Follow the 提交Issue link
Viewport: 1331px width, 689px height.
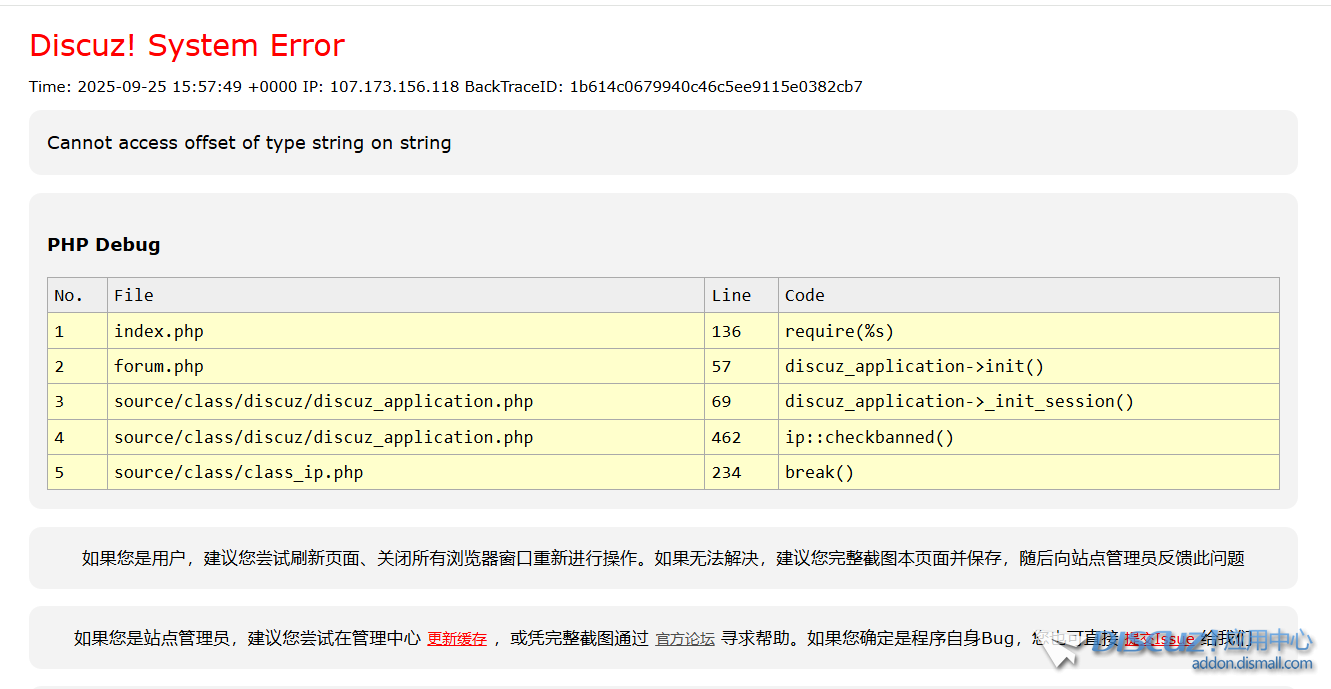coord(1160,639)
